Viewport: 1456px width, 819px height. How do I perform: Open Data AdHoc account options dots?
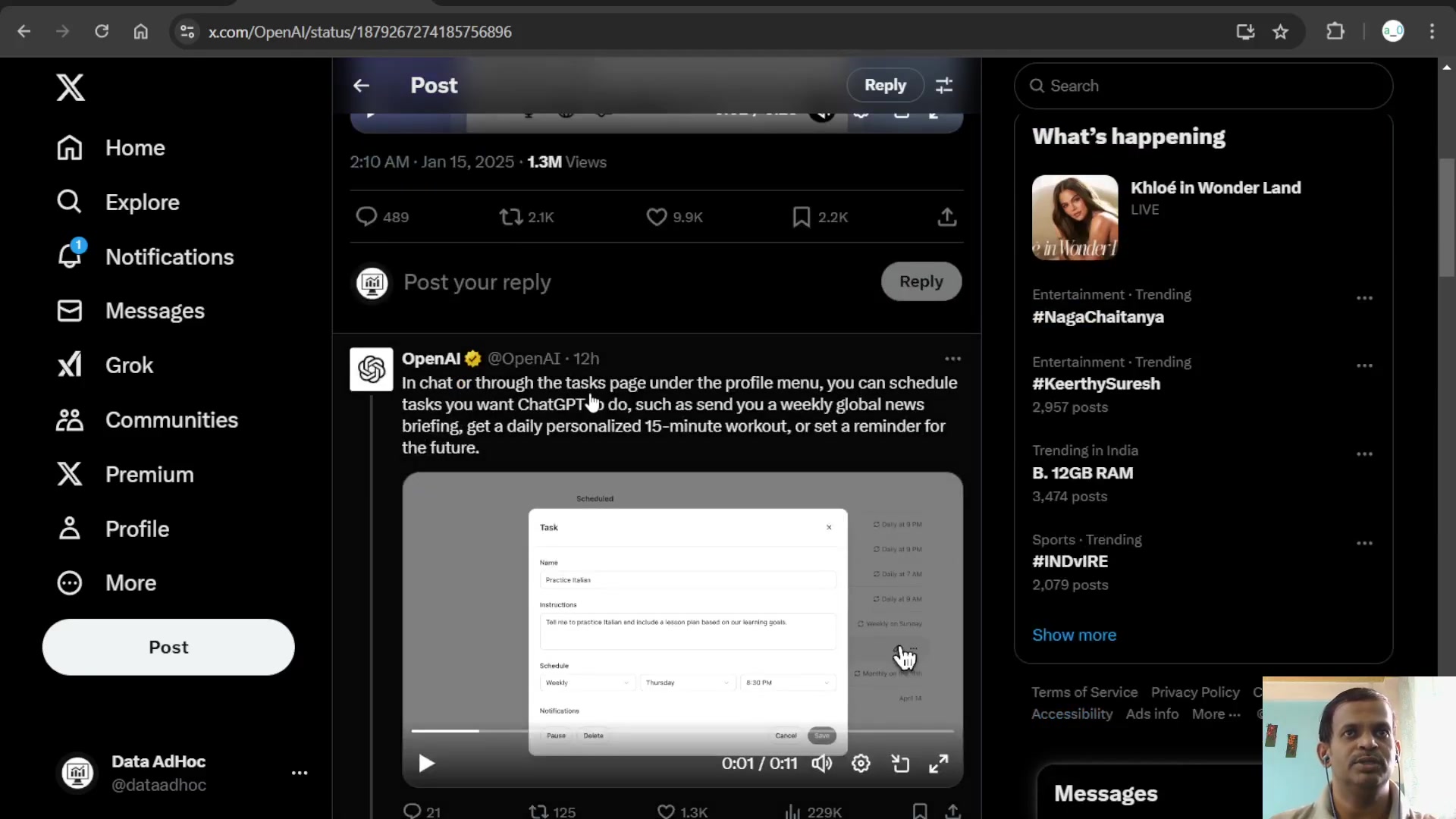point(300,773)
